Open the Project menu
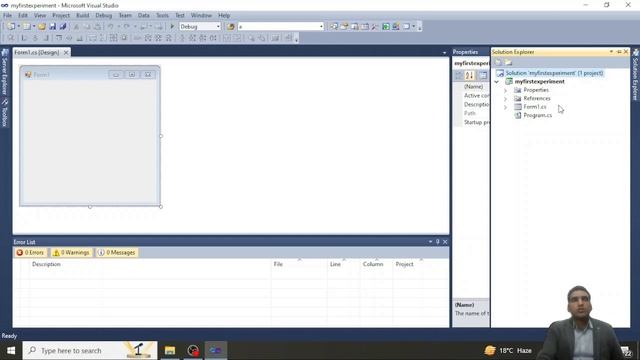Viewport: 640px width, 360px height. pyautogui.click(x=61, y=16)
